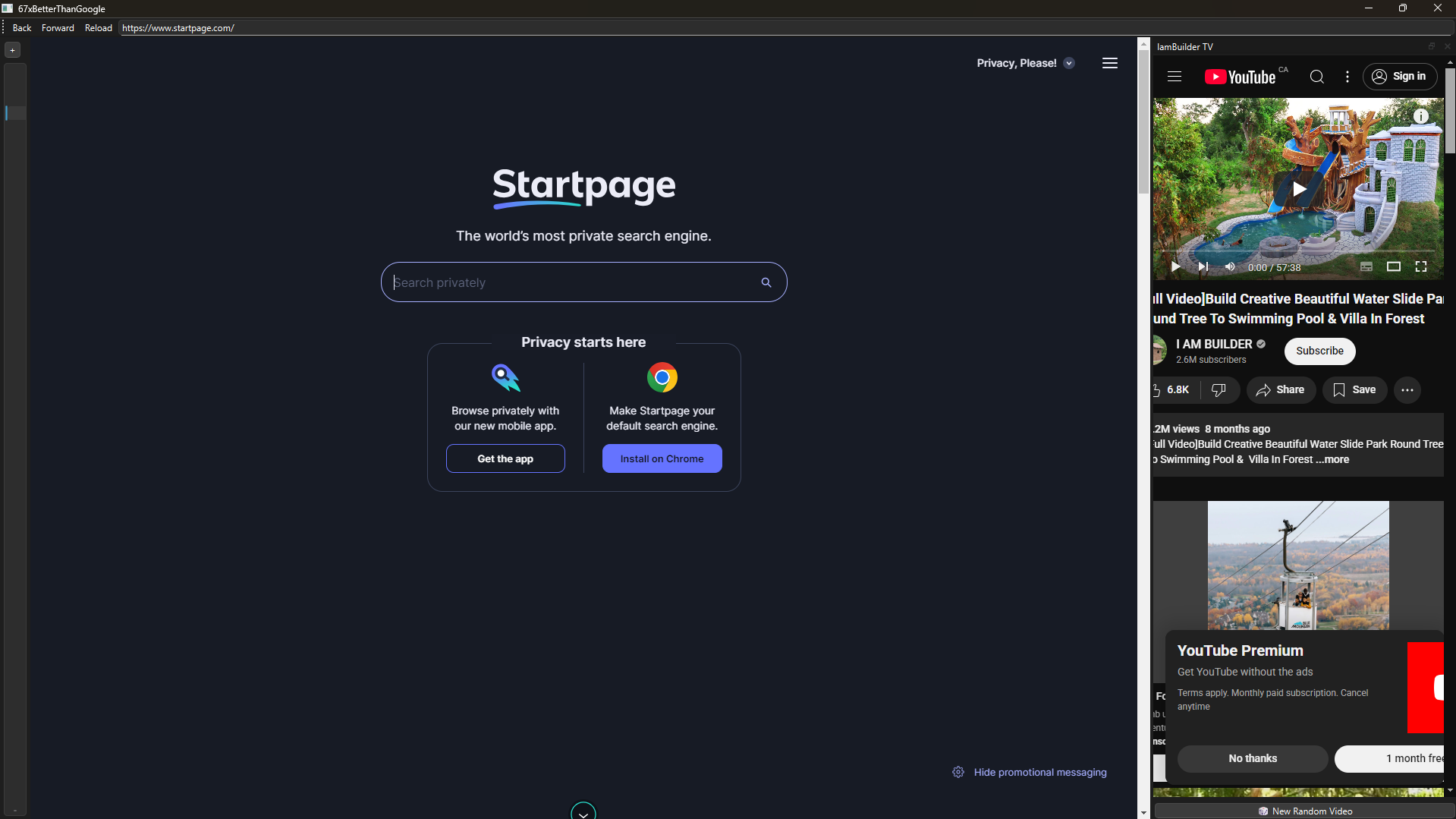This screenshot has width=1456, height=819.
Task: Mute the video with the volume icon
Action: tap(1231, 267)
